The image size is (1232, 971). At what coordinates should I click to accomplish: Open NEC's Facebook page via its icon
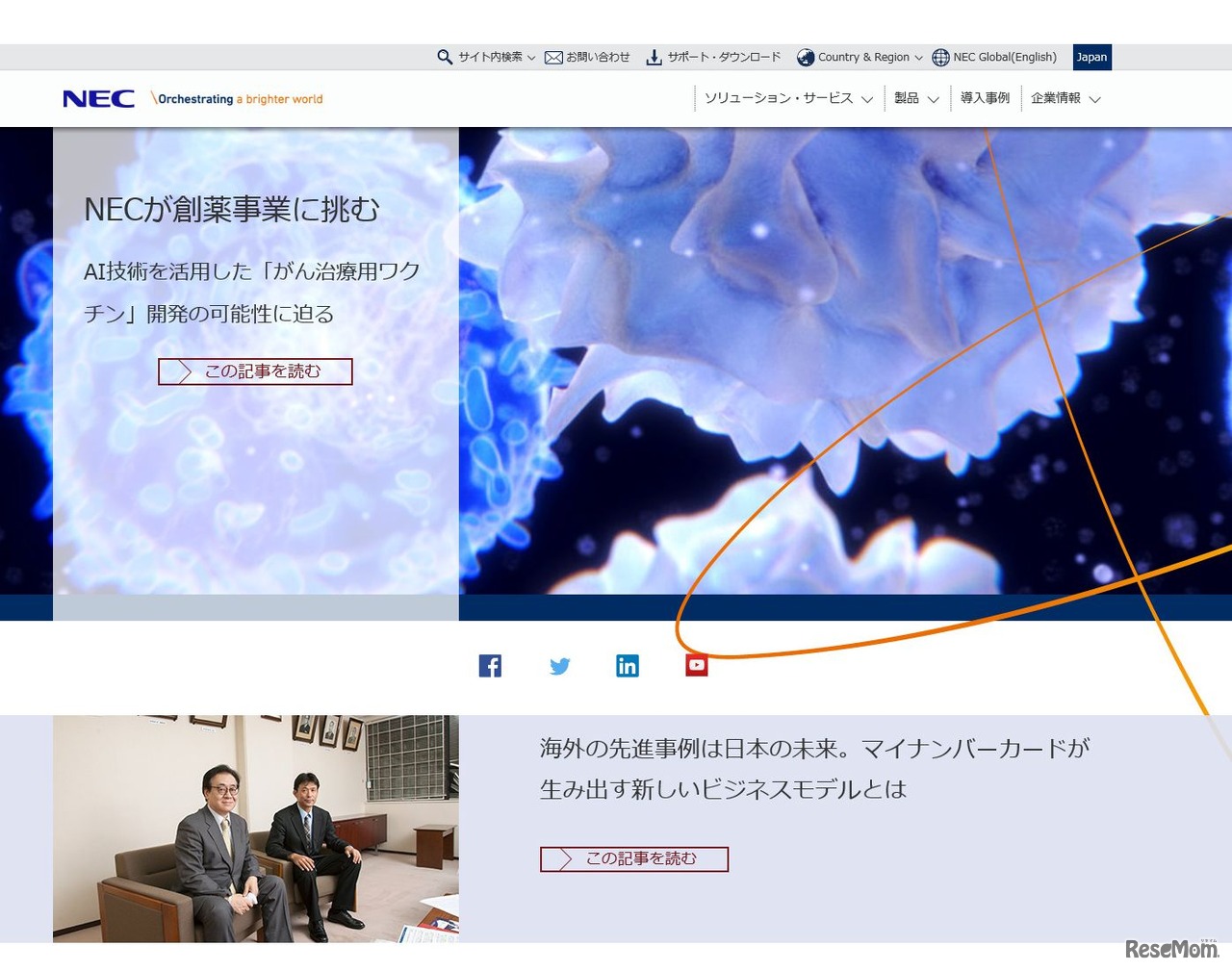click(490, 665)
